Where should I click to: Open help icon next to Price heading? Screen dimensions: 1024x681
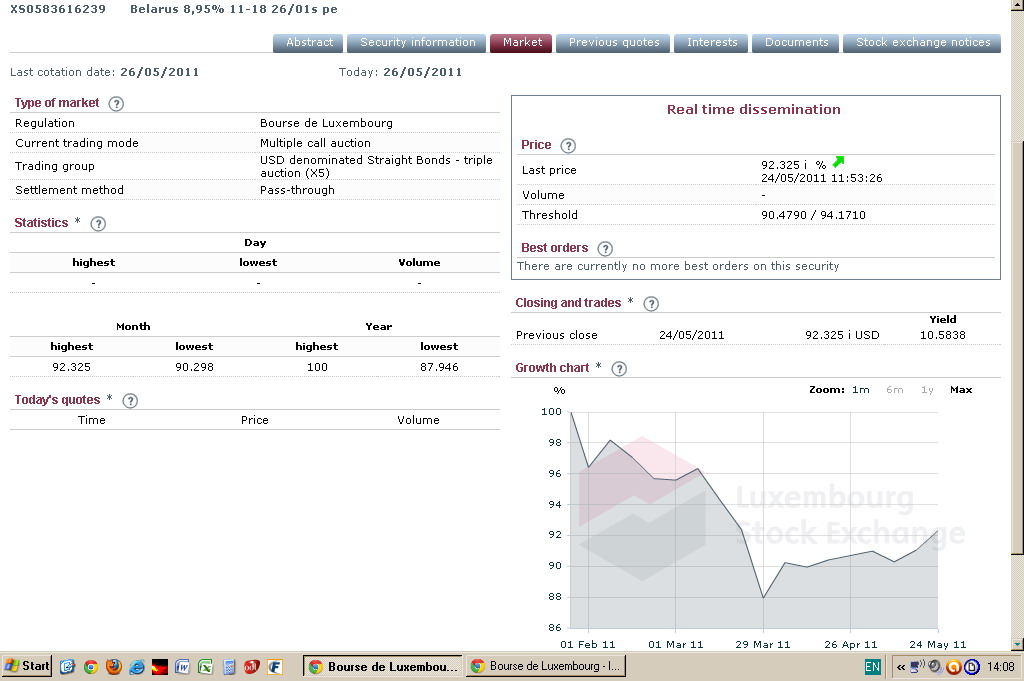coord(568,146)
